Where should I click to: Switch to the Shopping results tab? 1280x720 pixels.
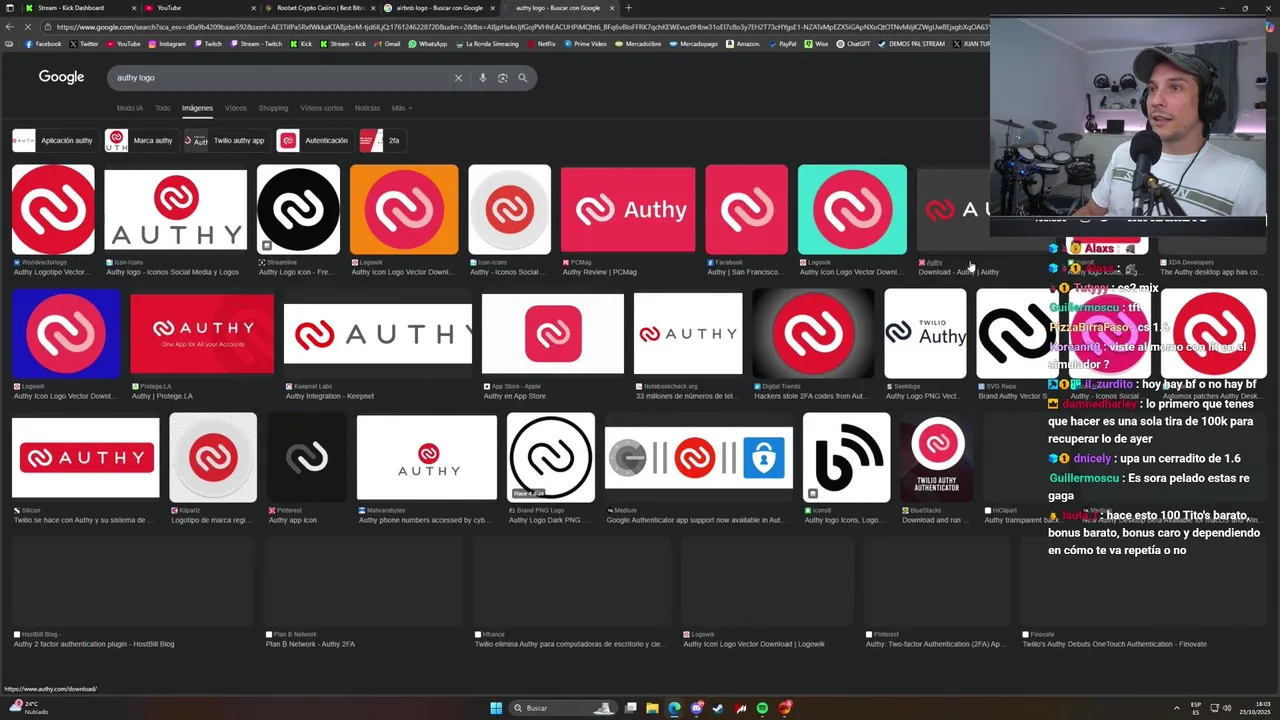tap(273, 108)
